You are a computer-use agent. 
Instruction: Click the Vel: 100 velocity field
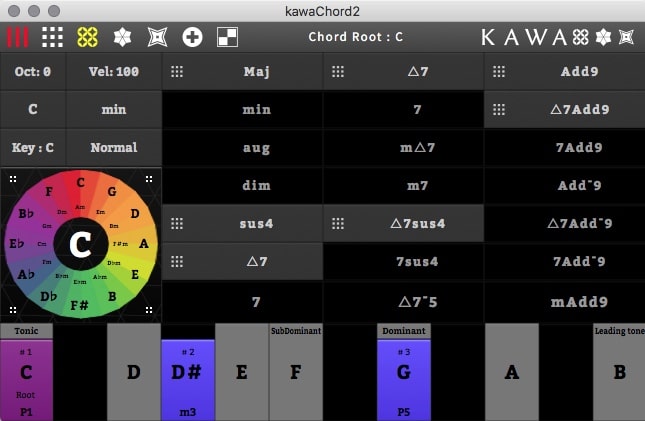114,72
